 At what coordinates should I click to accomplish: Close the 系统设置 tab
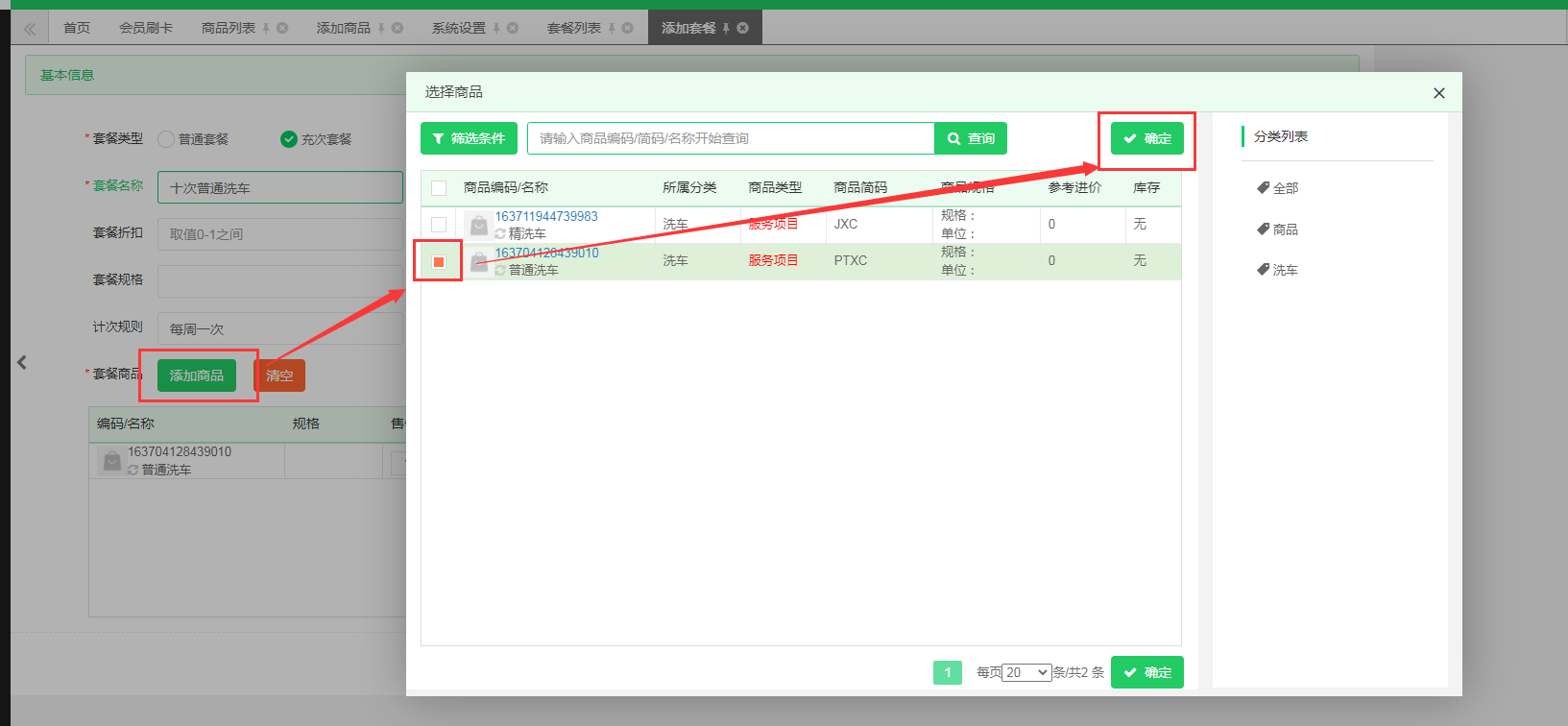(513, 28)
